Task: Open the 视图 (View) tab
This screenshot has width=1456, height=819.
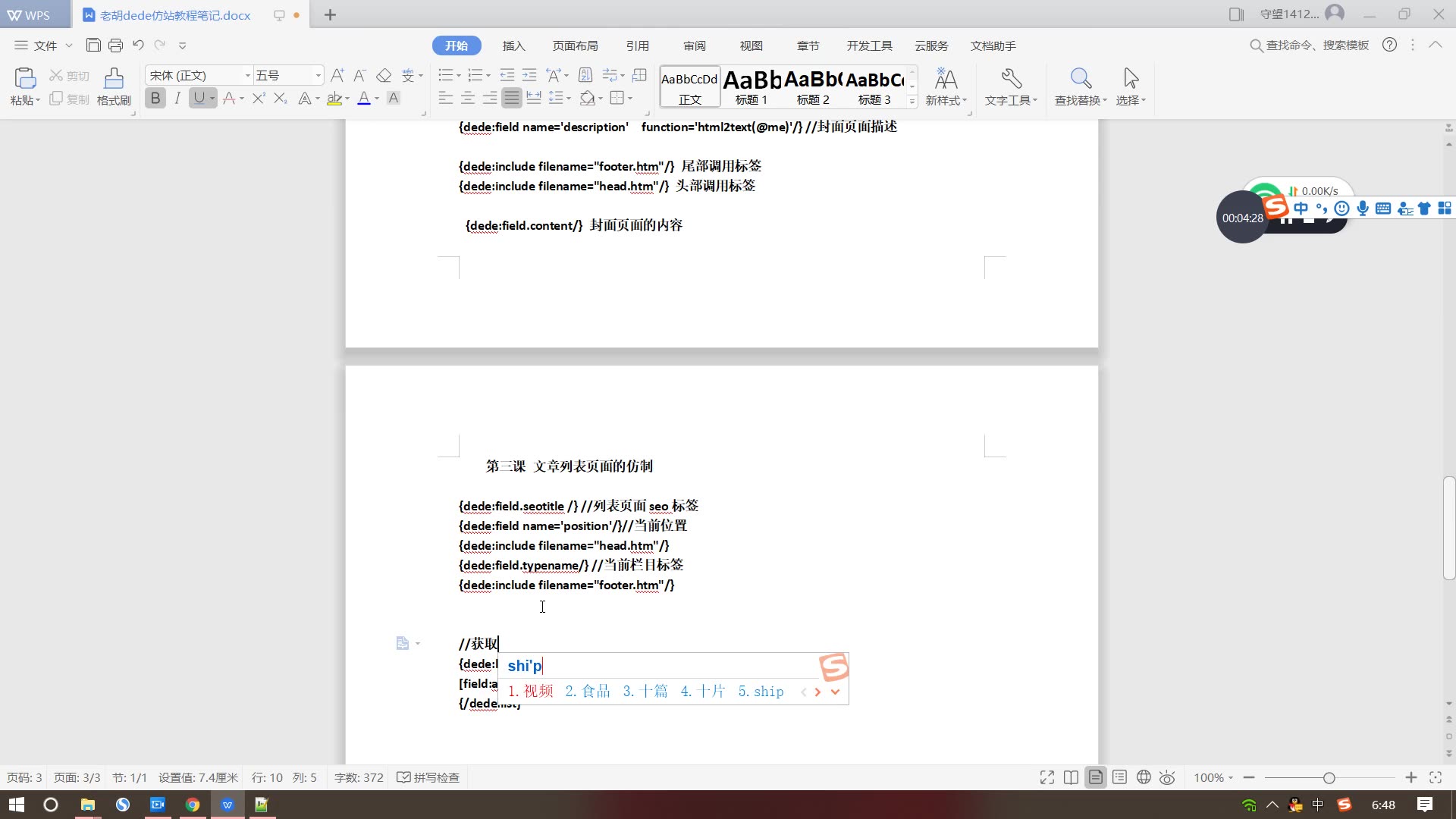Action: (751, 45)
